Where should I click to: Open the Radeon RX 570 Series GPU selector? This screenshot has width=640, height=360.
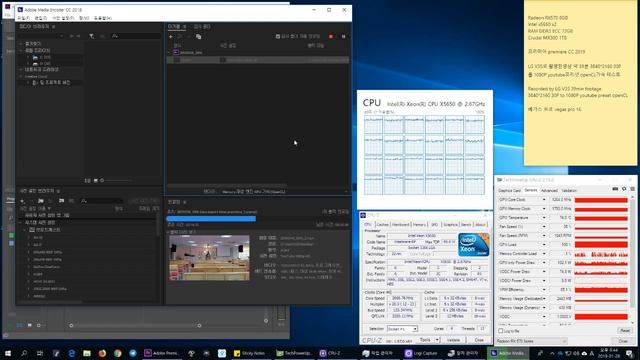coord(532,341)
